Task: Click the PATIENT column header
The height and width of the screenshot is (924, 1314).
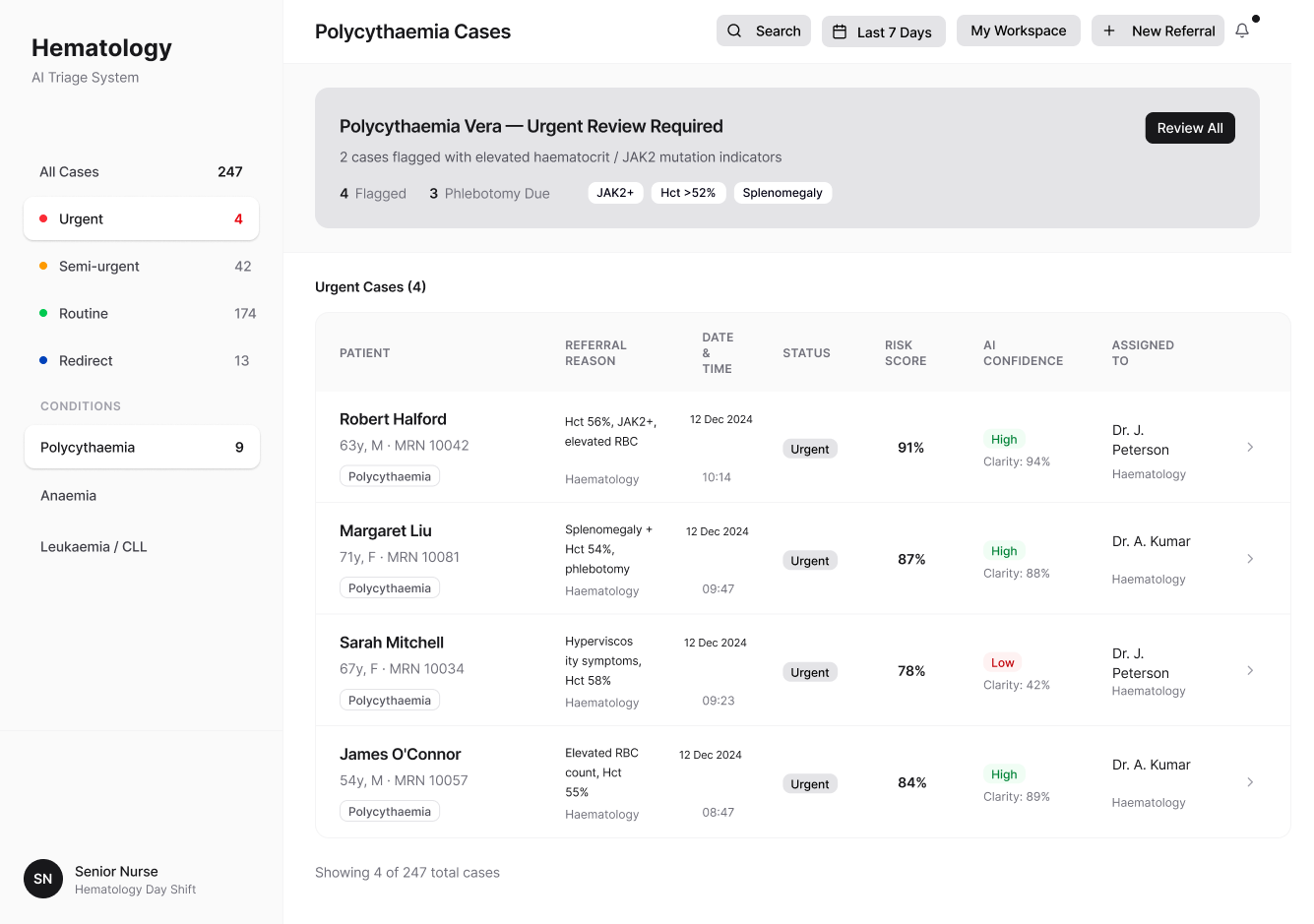Action: (x=365, y=353)
